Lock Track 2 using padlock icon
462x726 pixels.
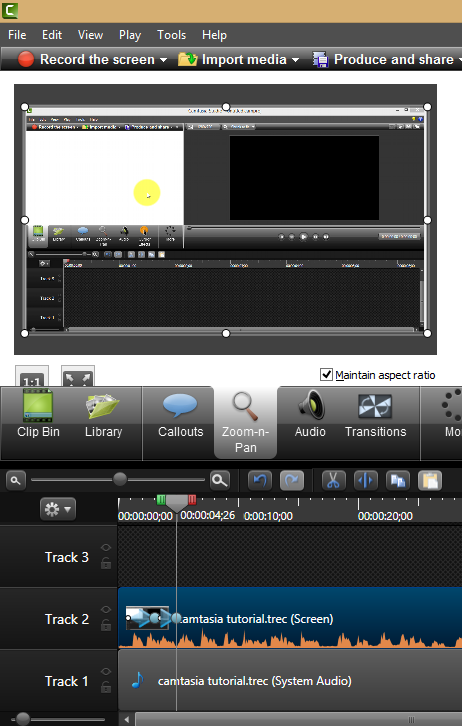pos(106,626)
